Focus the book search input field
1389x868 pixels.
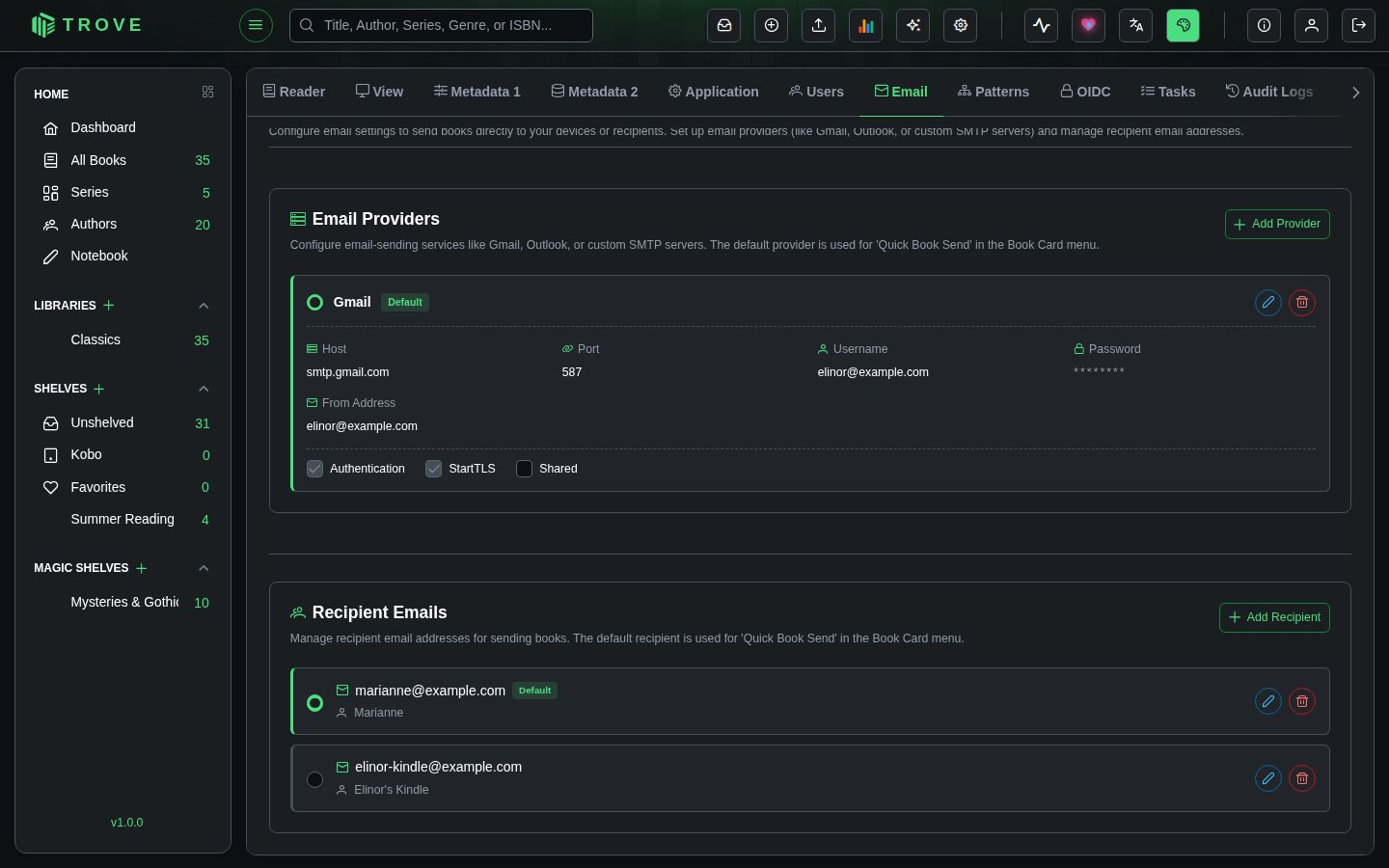(441, 25)
